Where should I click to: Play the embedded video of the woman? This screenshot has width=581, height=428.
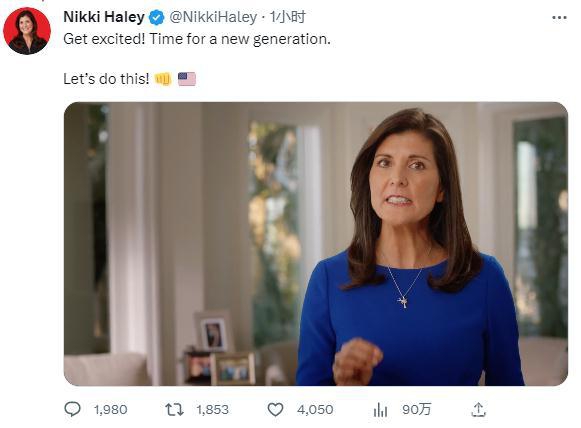coord(316,244)
